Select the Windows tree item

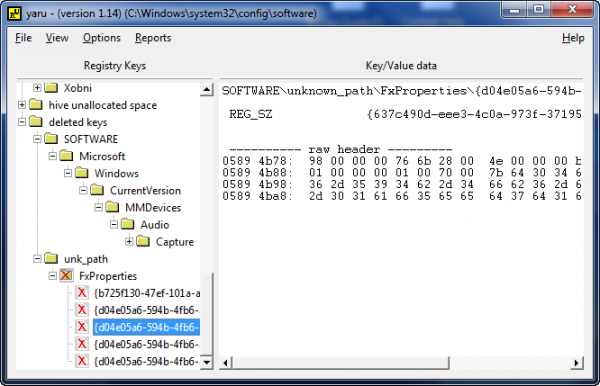click(116, 174)
